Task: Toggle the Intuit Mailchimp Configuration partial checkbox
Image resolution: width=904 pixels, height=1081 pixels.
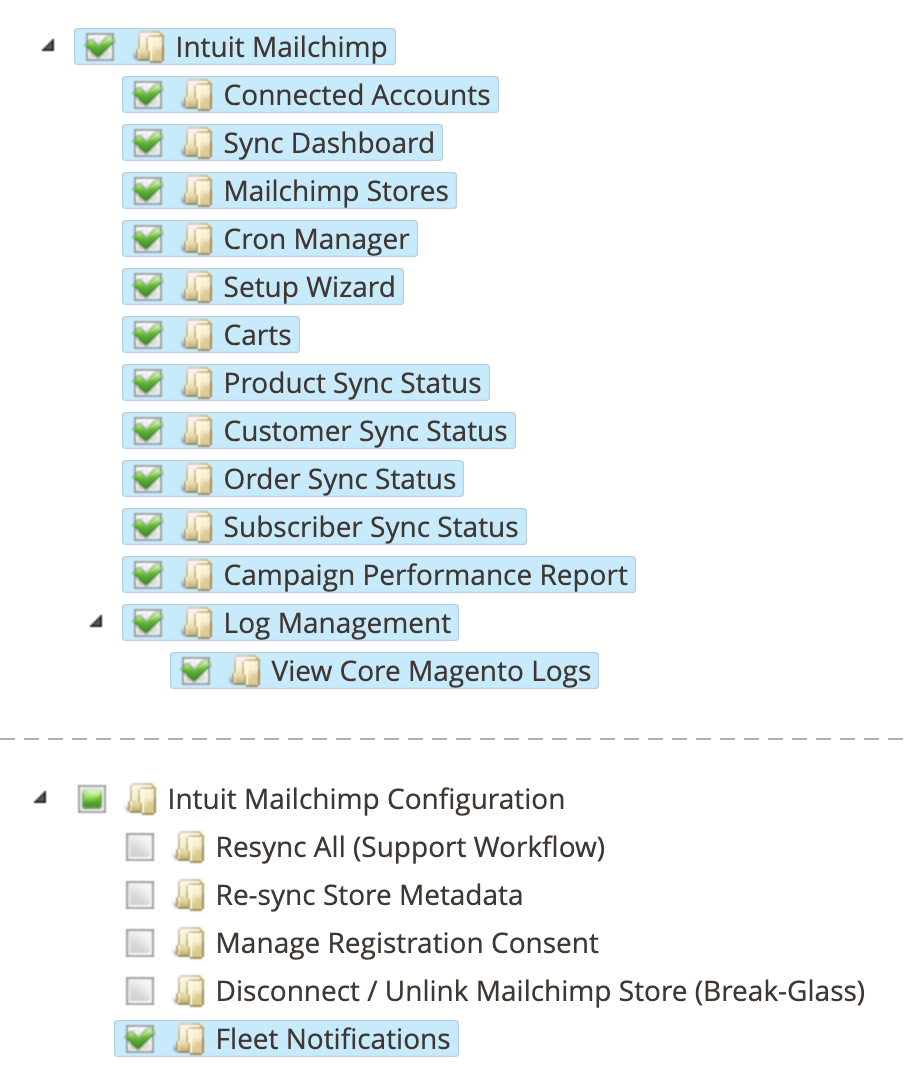Action: [92, 799]
